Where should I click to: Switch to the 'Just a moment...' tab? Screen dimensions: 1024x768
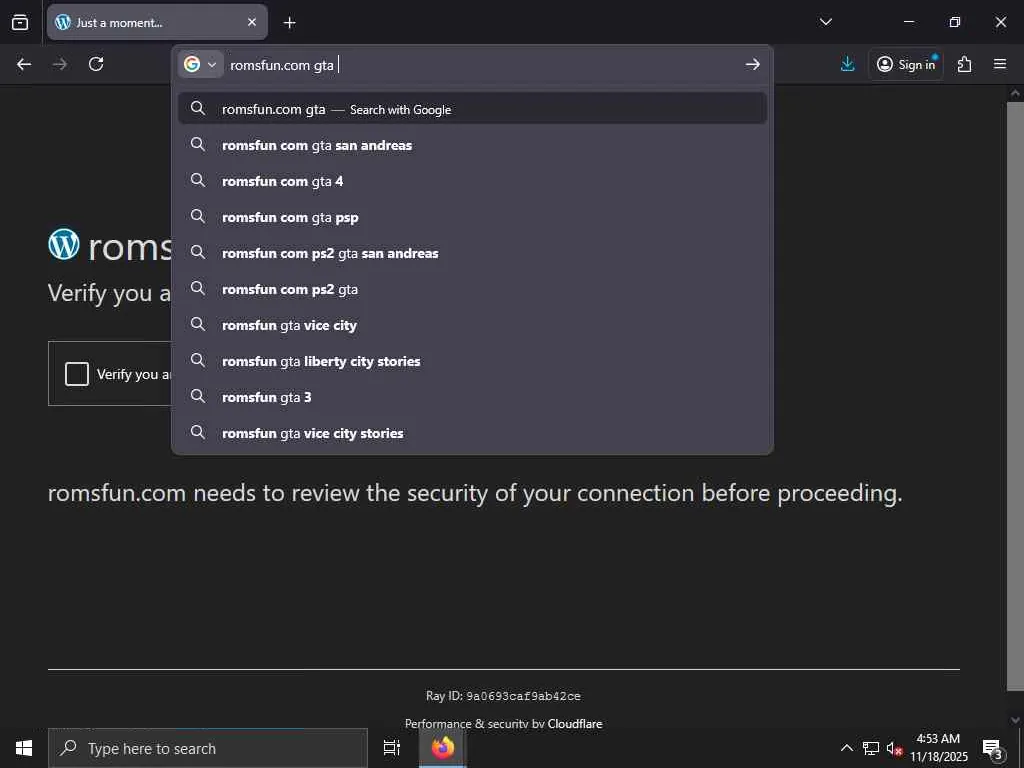tap(157, 22)
